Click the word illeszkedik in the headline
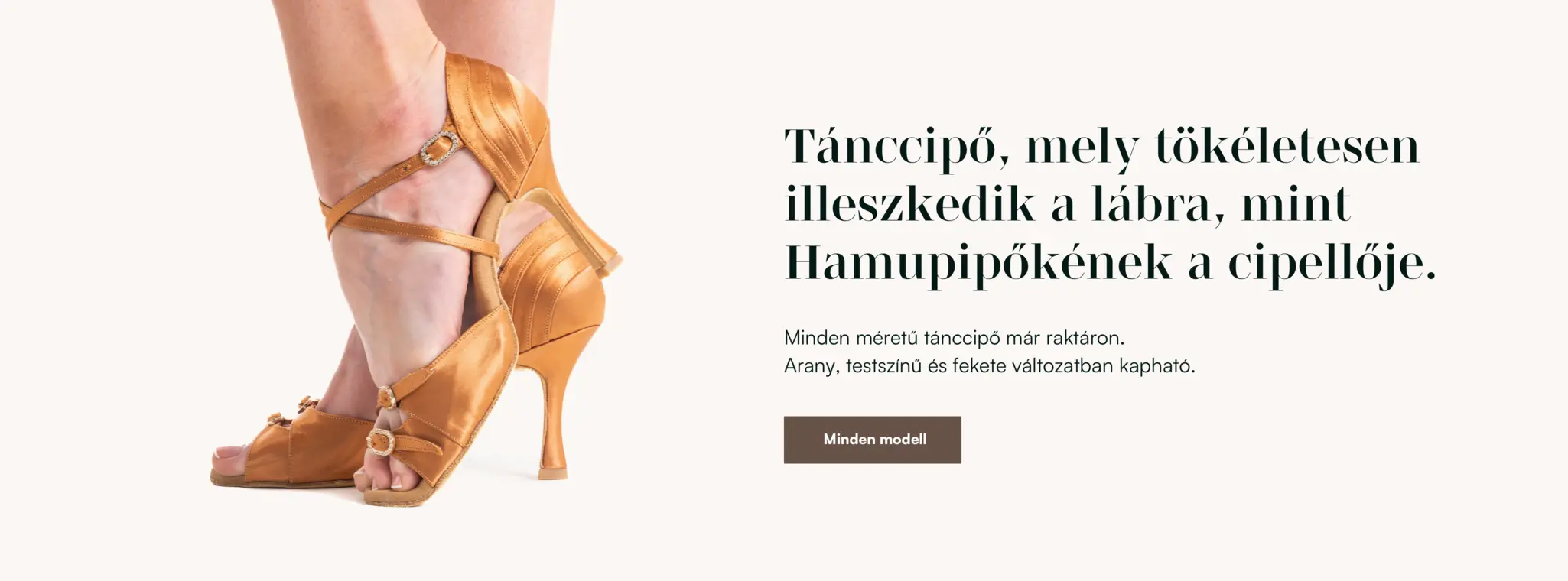Screen dimensions: 1568x581 coord(909,204)
